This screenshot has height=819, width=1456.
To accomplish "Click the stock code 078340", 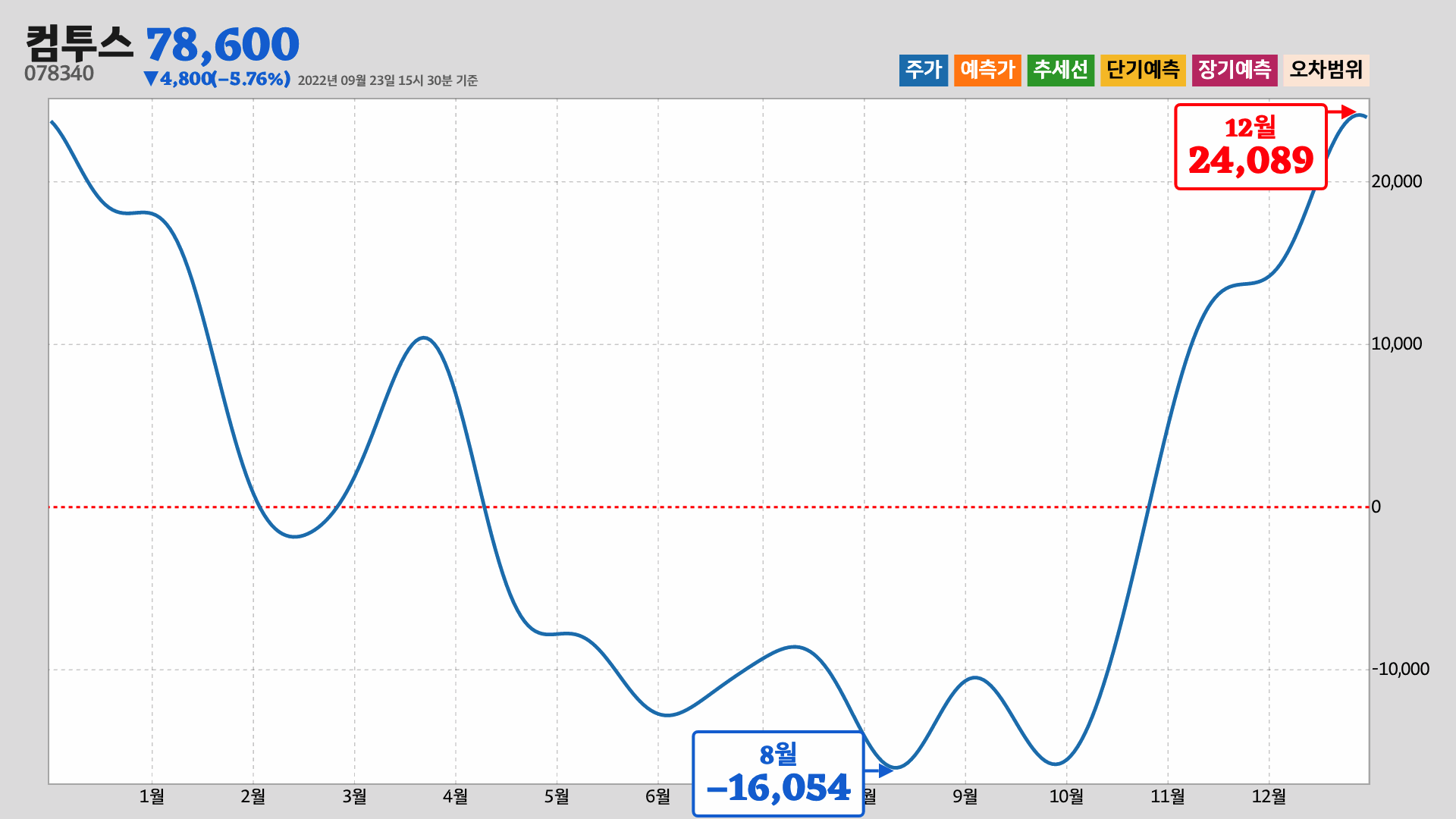I will (x=59, y=74).
